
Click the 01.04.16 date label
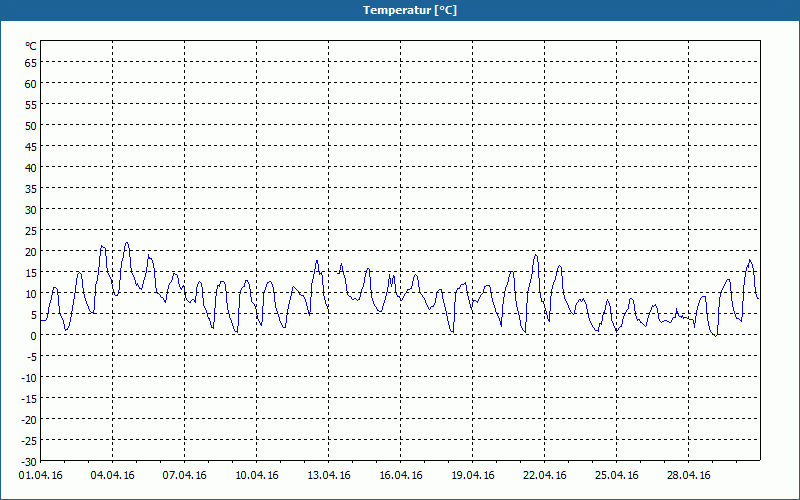click(41, 476)
